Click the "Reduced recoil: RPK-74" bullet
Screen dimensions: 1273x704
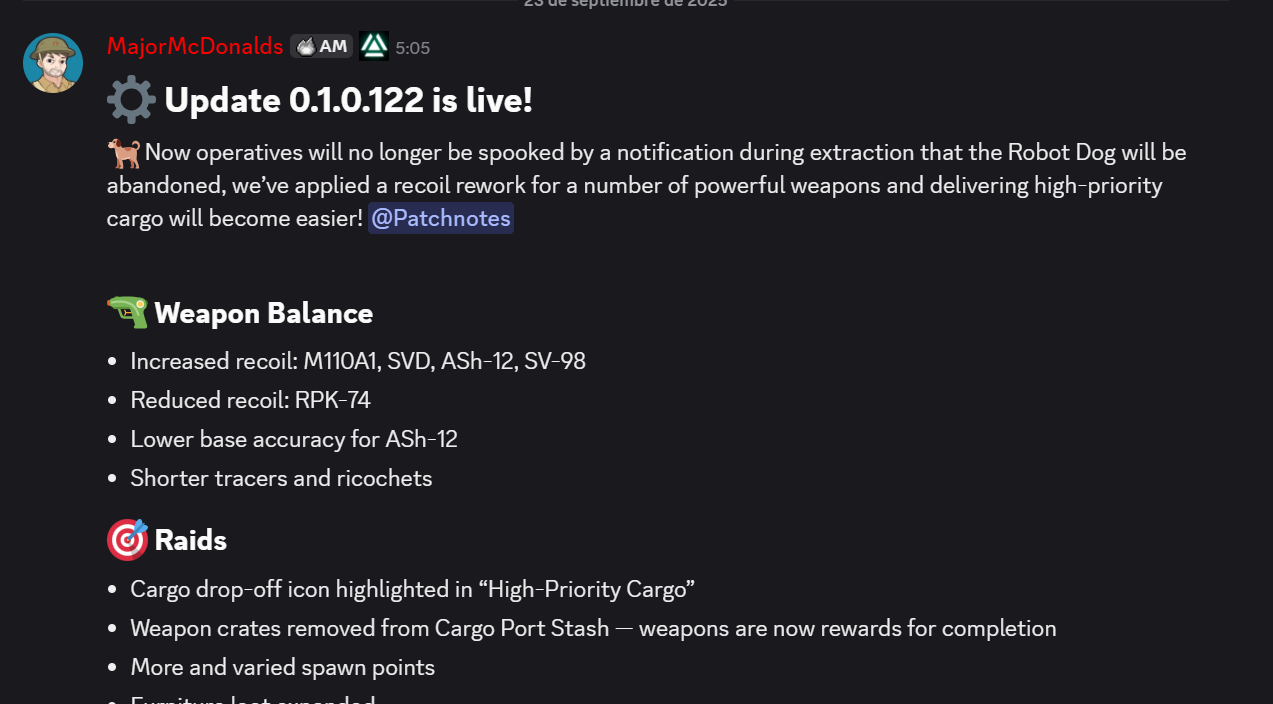tap(251, 400)
